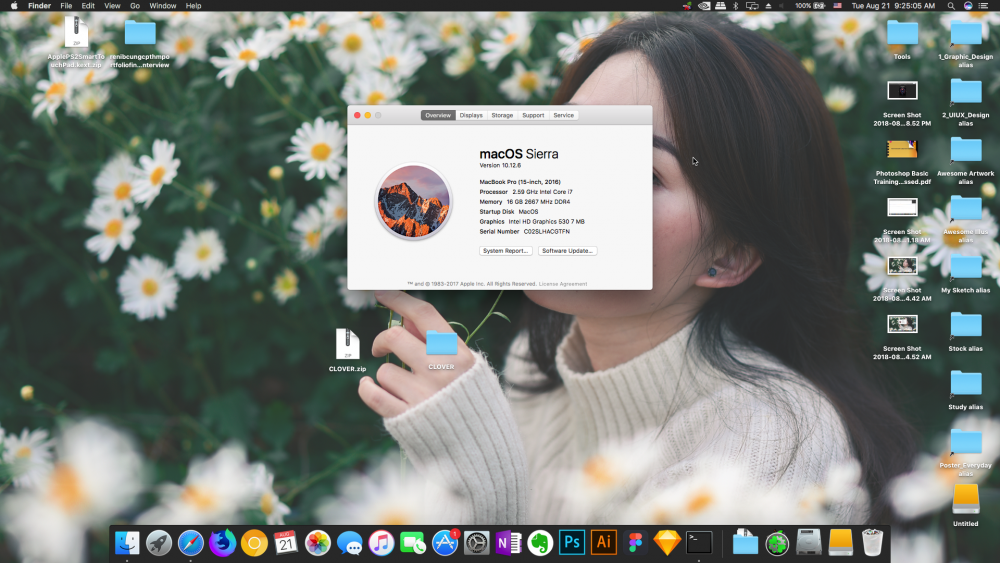The width and height of the screenshot is (1000, 563).
Task: Open Figma from the dock
Action: click(635, 543)
